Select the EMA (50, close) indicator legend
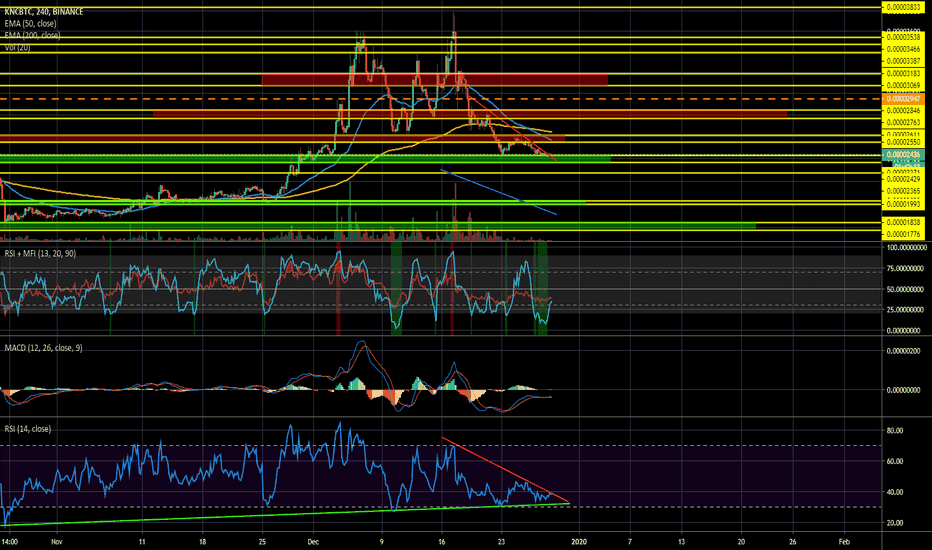 click(30, 23)
